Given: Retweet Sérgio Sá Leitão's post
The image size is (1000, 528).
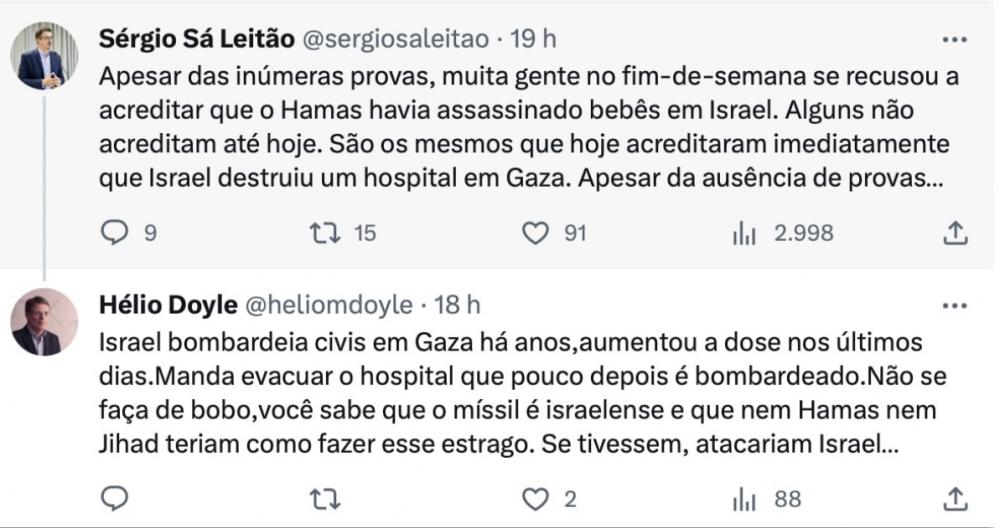Looking at the screenshot, I should (x=326, y=233).
